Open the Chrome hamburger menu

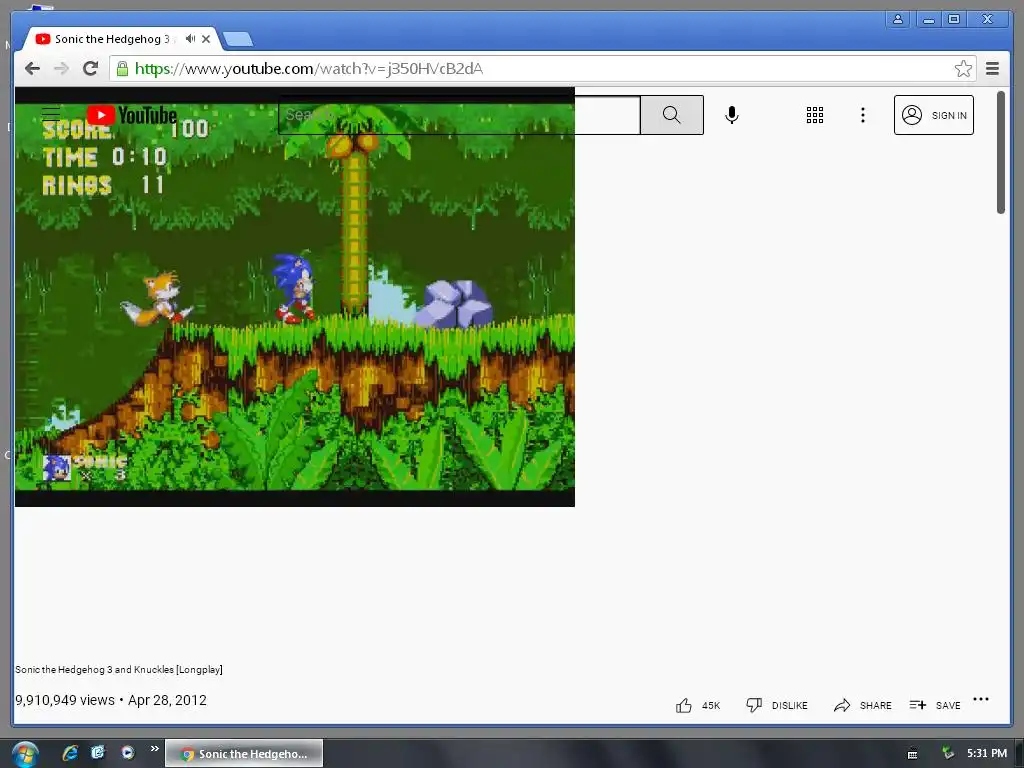point(992,69)
